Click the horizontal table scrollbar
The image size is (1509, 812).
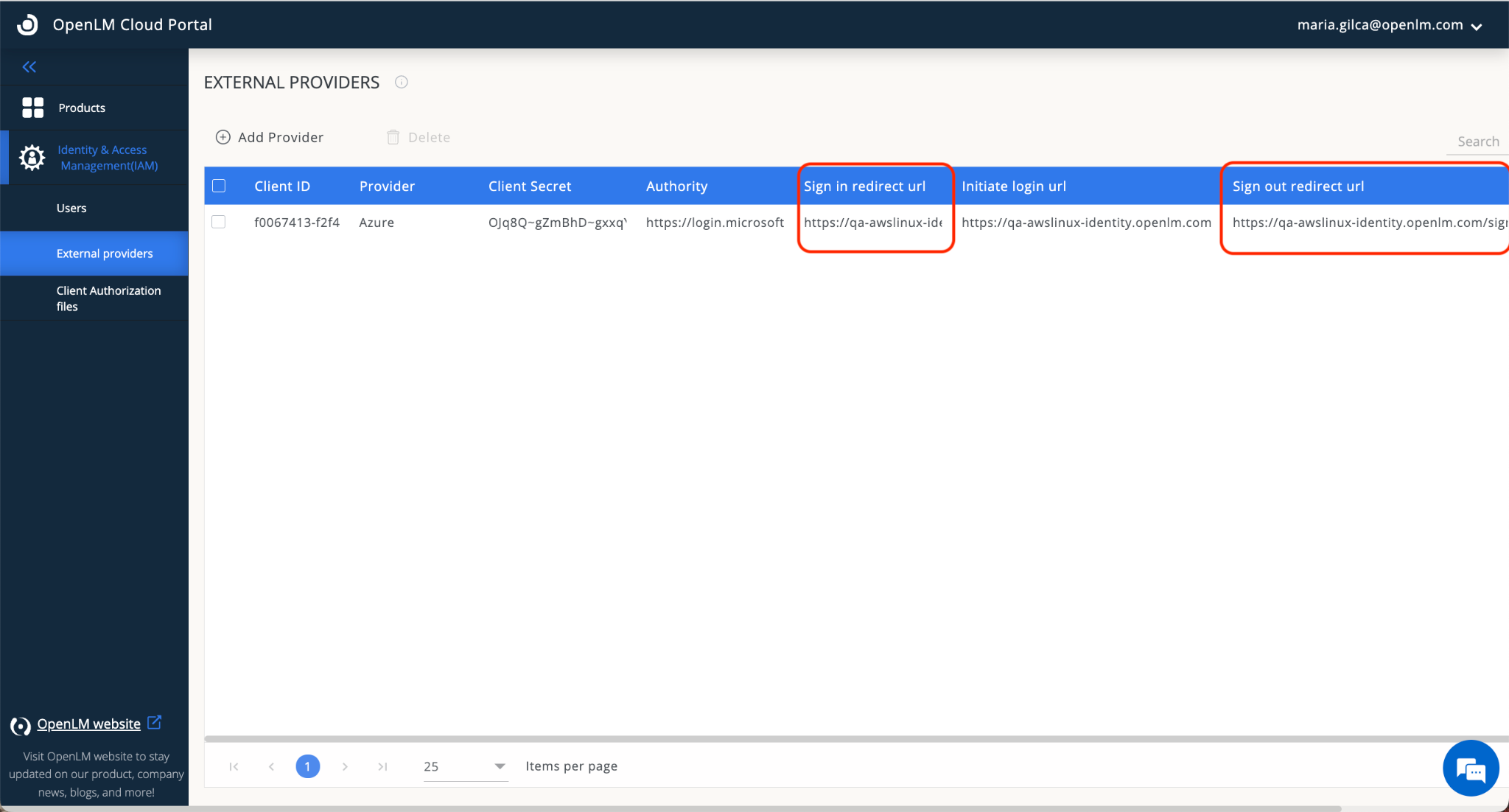[855, 738]
